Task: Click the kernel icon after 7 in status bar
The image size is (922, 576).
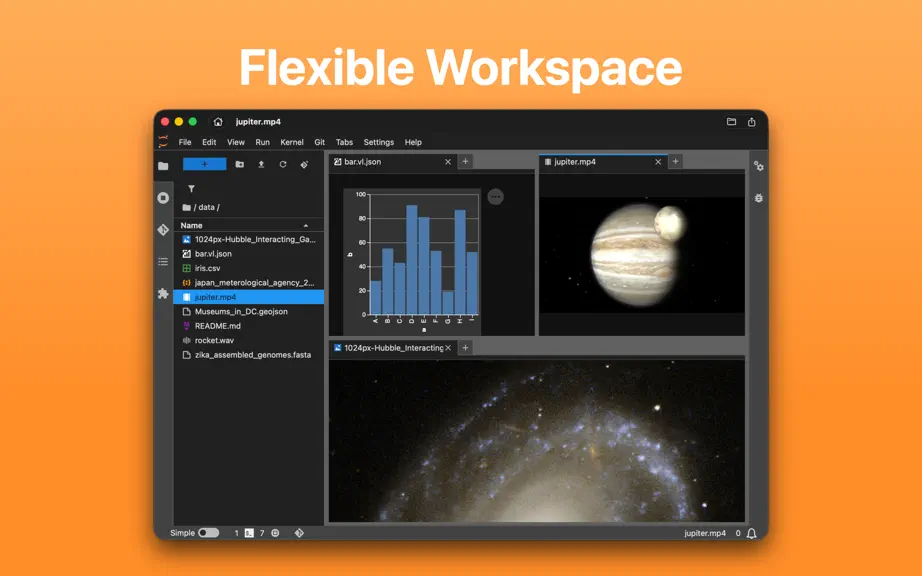Action: pyautogui.click(x=275, y=533)
